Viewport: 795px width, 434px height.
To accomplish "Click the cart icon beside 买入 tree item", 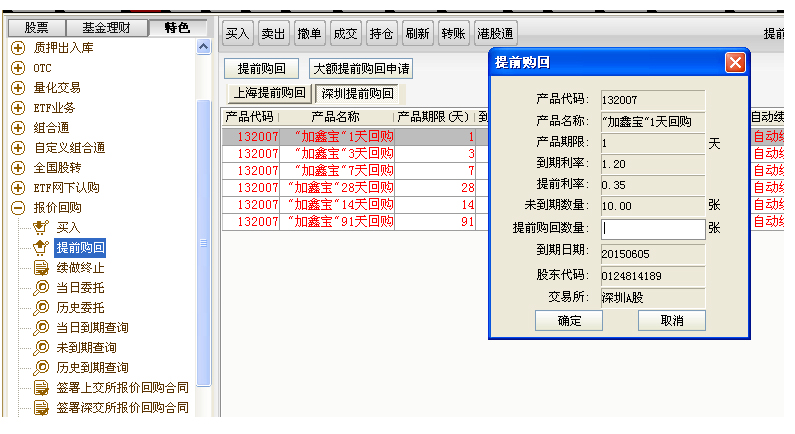I will point(41,228).
